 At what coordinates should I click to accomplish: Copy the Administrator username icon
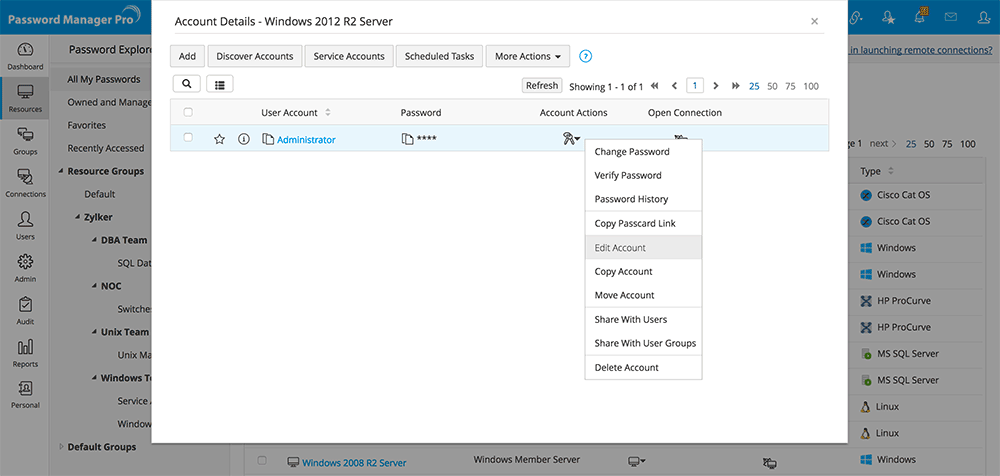coord(268,139)
